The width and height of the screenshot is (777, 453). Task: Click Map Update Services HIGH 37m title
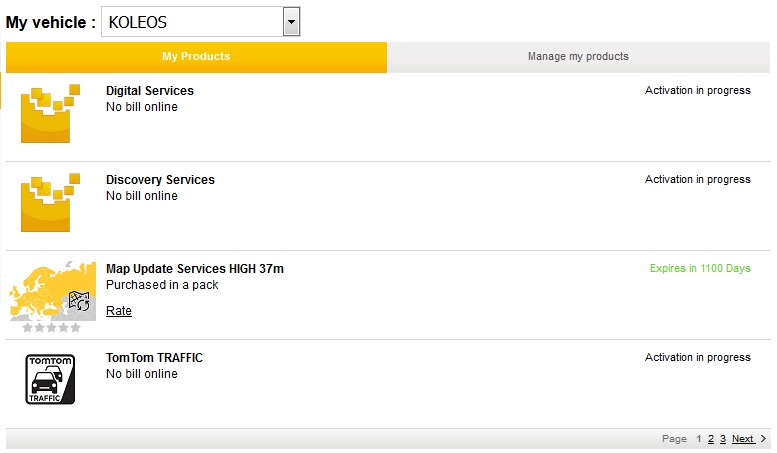click(x=195, y=269)
